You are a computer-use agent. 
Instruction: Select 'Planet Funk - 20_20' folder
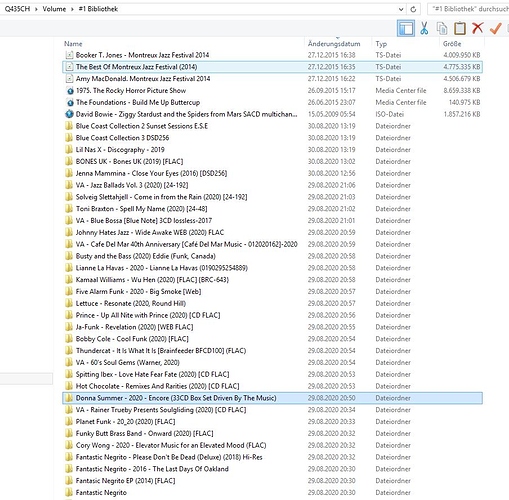(x=125, y=422)
